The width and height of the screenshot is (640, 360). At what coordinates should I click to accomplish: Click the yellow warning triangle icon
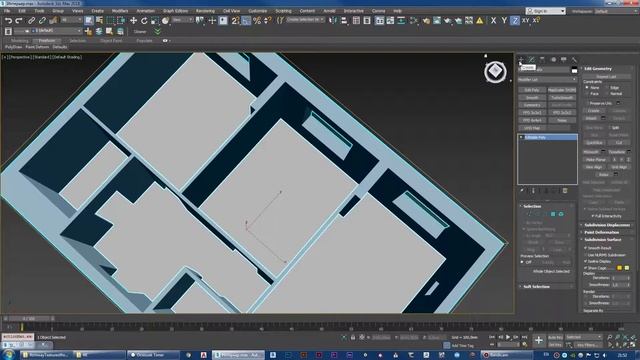tap(480, 20)
